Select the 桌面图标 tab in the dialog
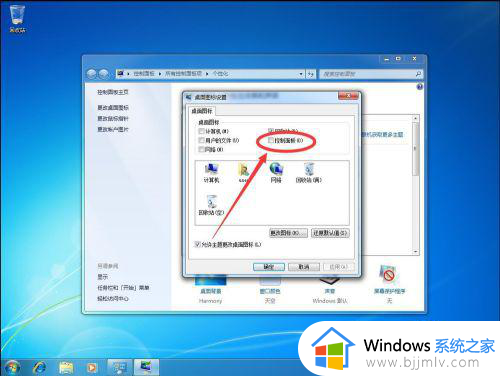The image size is (500, 376). [x=202, y=110]
